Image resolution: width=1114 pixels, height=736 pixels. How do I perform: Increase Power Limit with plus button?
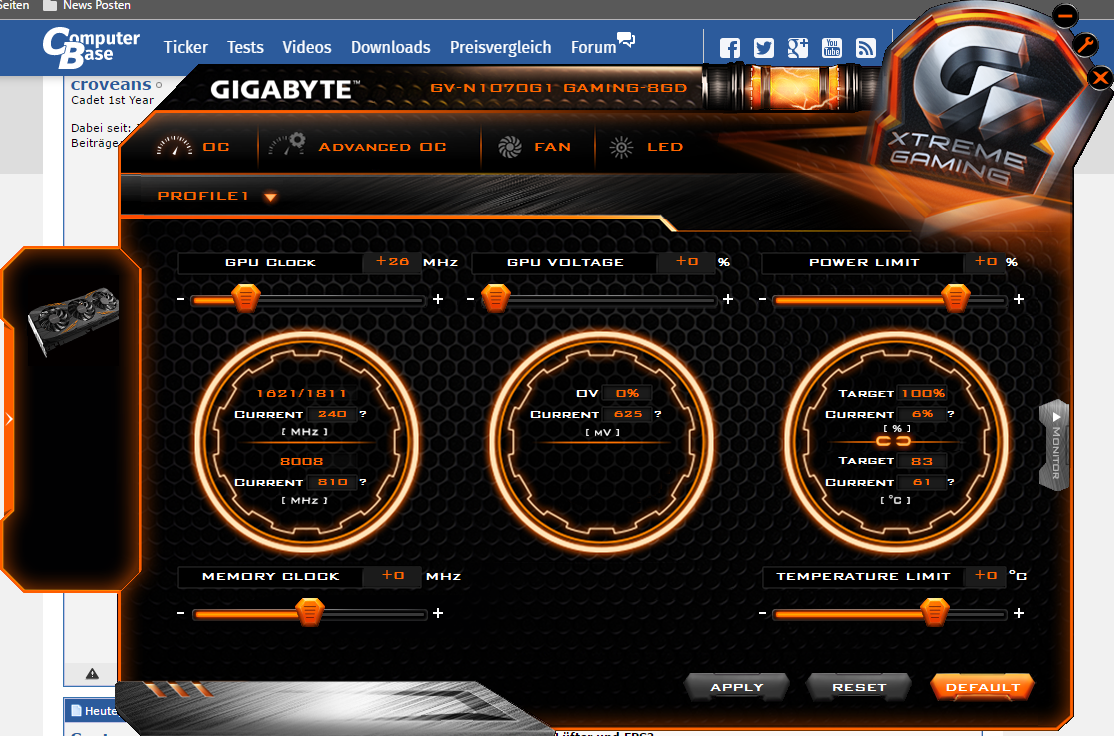click(1019, 299)
